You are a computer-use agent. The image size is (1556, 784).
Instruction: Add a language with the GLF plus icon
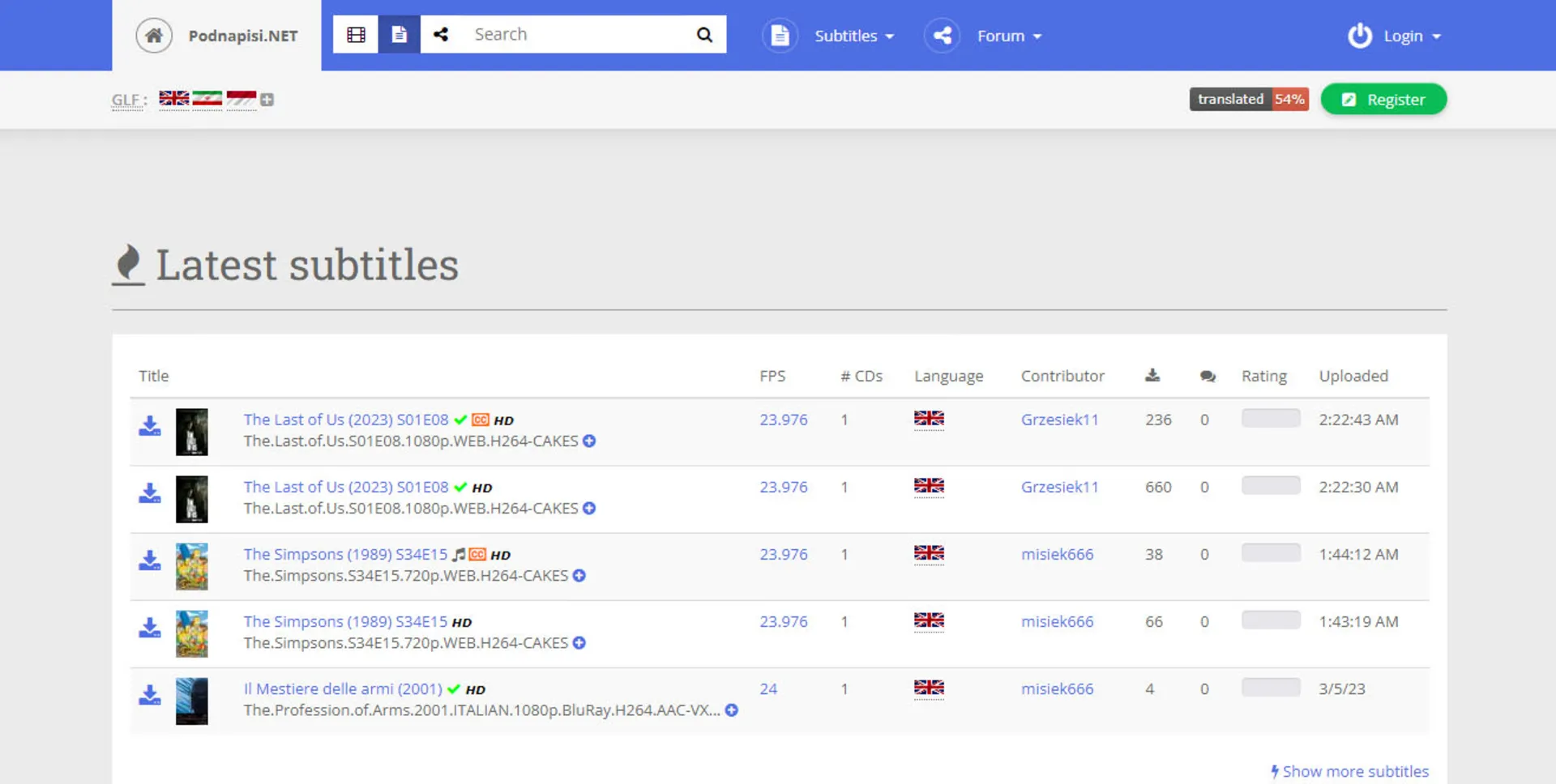tap(267, 100)
